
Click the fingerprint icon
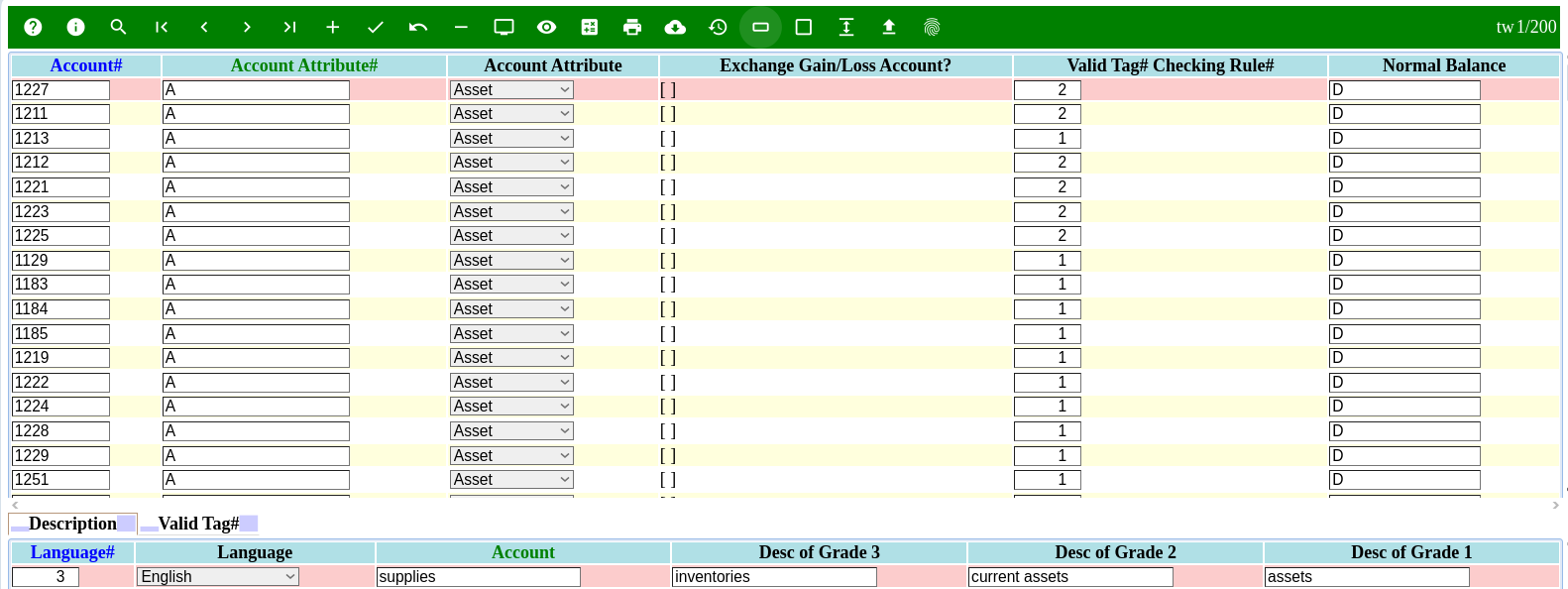pyautogui.click(x=932, y=27)
